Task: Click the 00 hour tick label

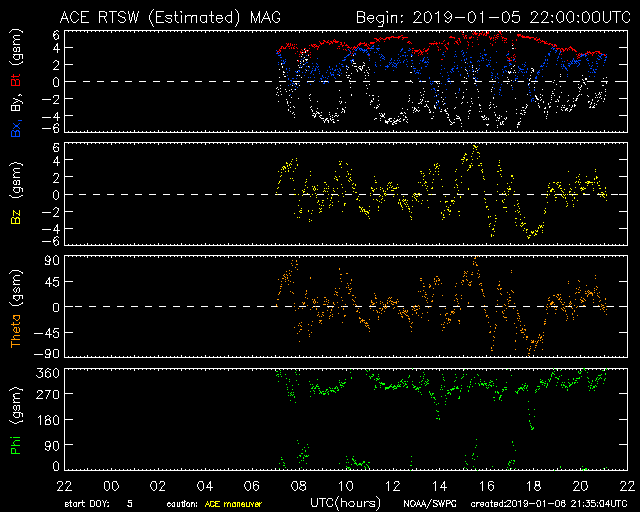Action: click(x=110, y=484)
